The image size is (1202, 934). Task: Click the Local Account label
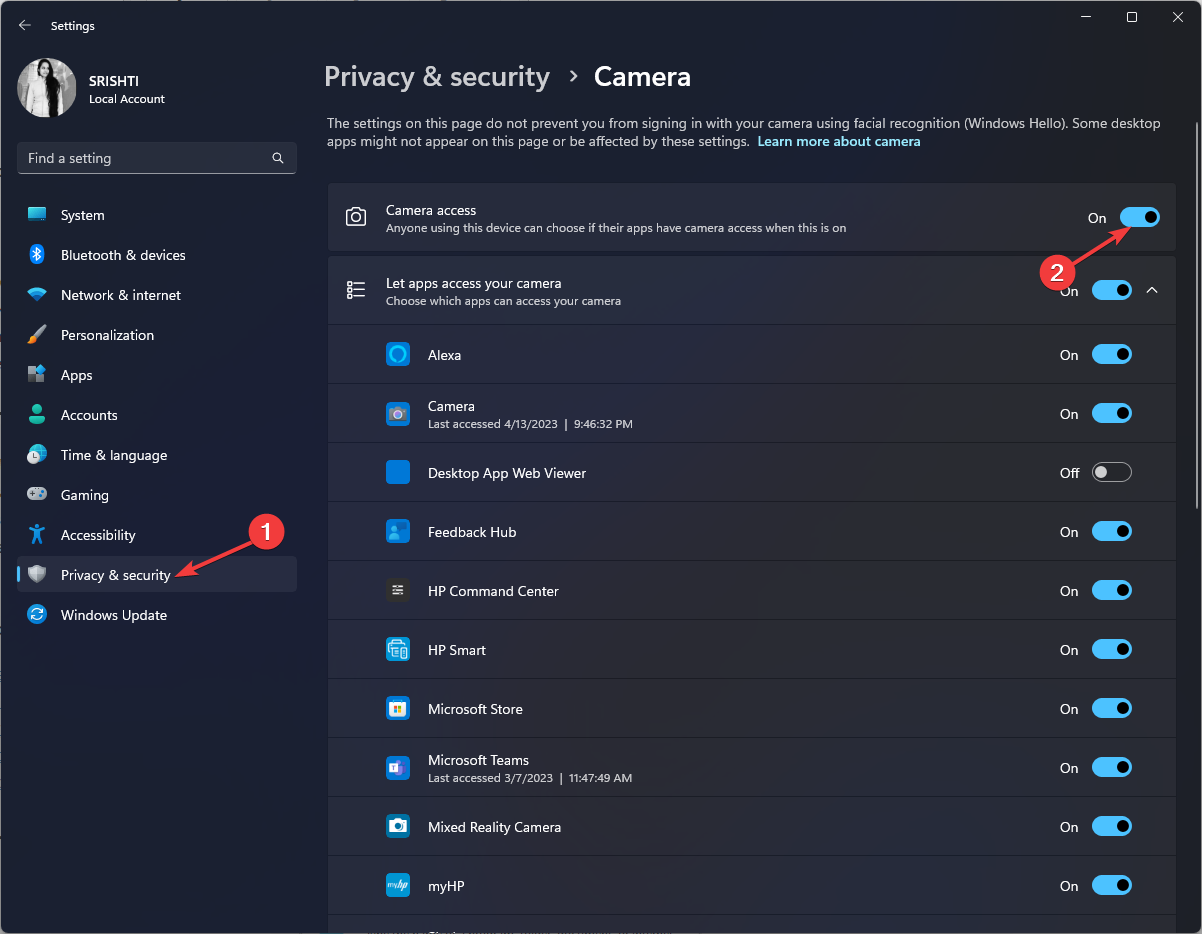pos(127,99)
